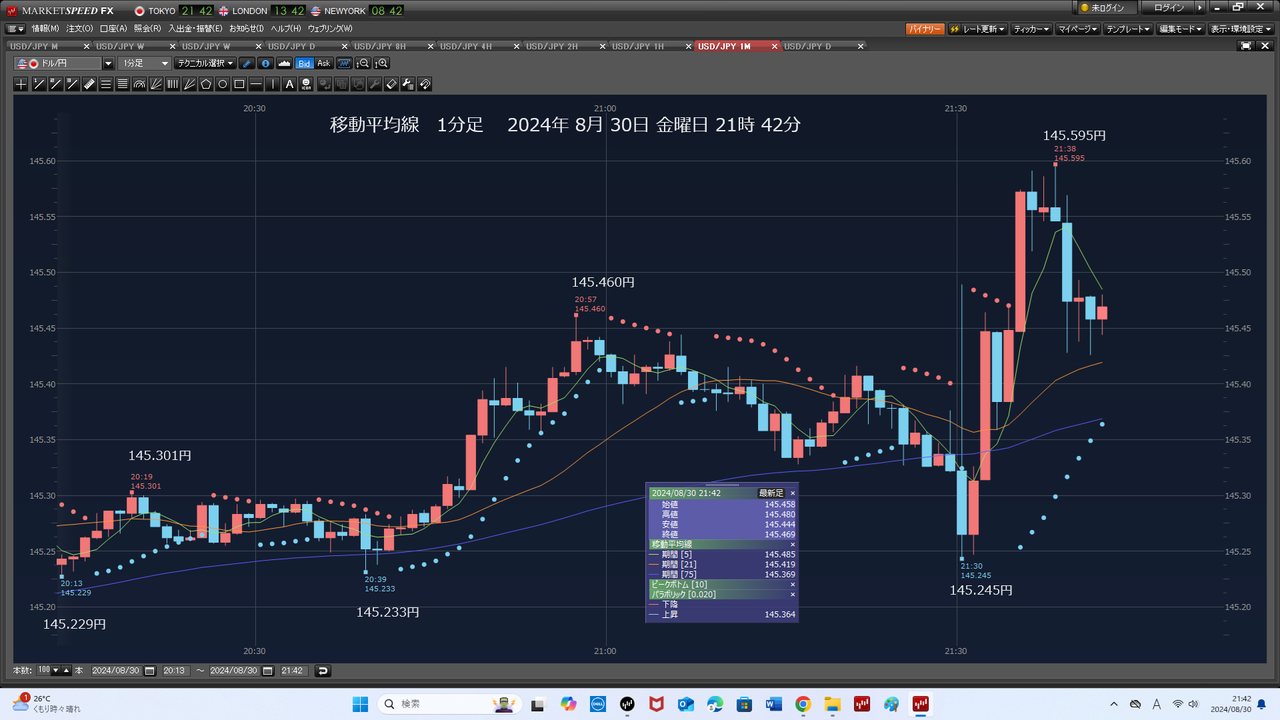This screenshot has height=720, width=1280.
Task: Select the text annotation tool
Action: (290, 84)
